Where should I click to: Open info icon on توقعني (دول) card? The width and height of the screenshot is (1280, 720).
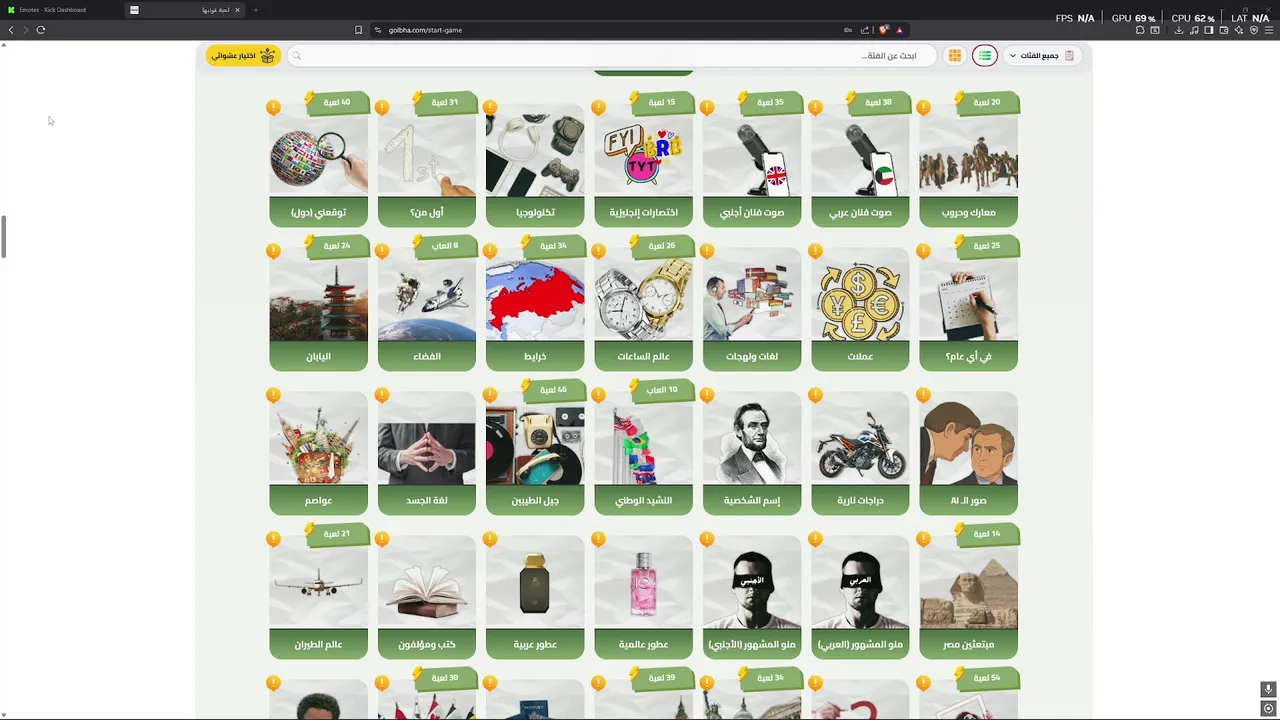click(273, 107)
